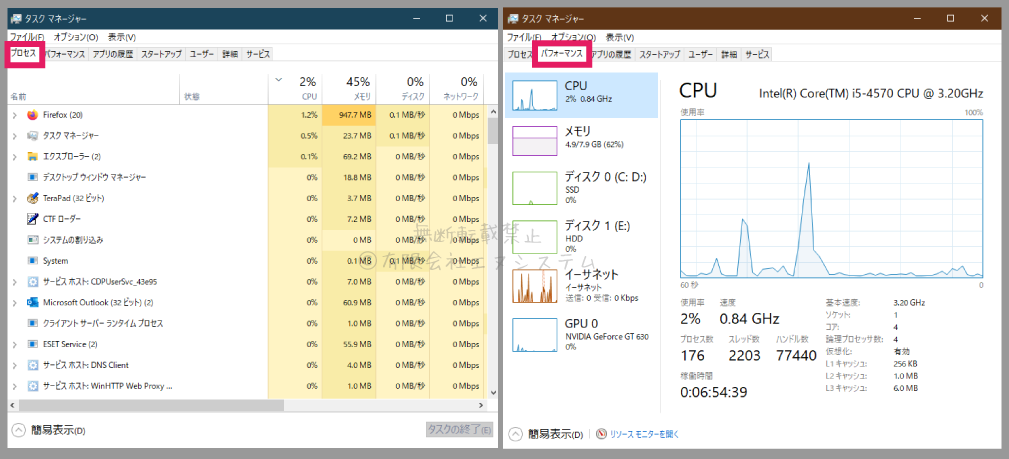Expand the TeraPad (32 ビット) row
Image resolution: width=1009 pixels, height=459 pixels.
(15, 198)
